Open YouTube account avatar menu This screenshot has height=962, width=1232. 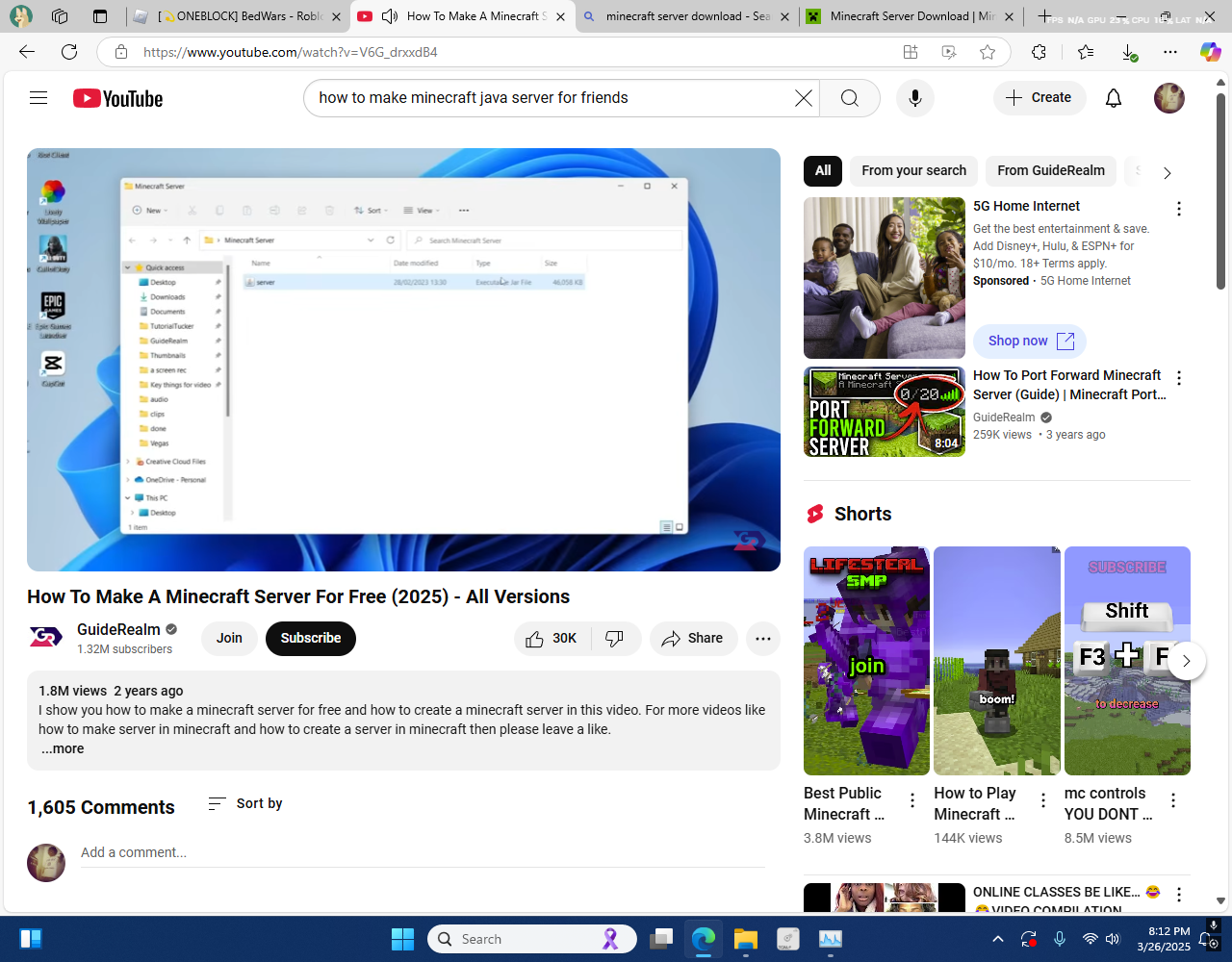point(1169,98)
